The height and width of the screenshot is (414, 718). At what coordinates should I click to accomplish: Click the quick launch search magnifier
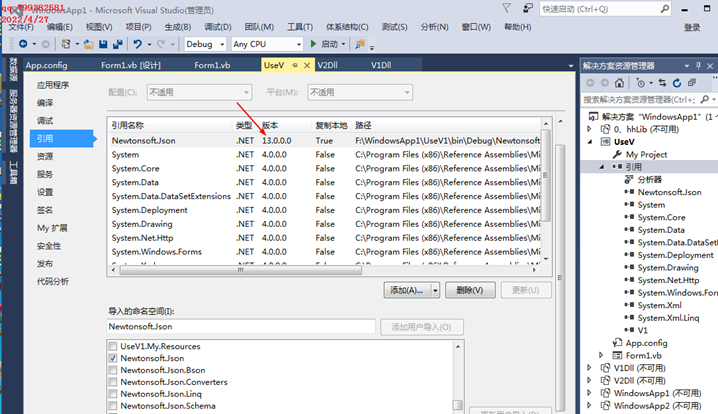pyautogui.click(x=664, y=9)
